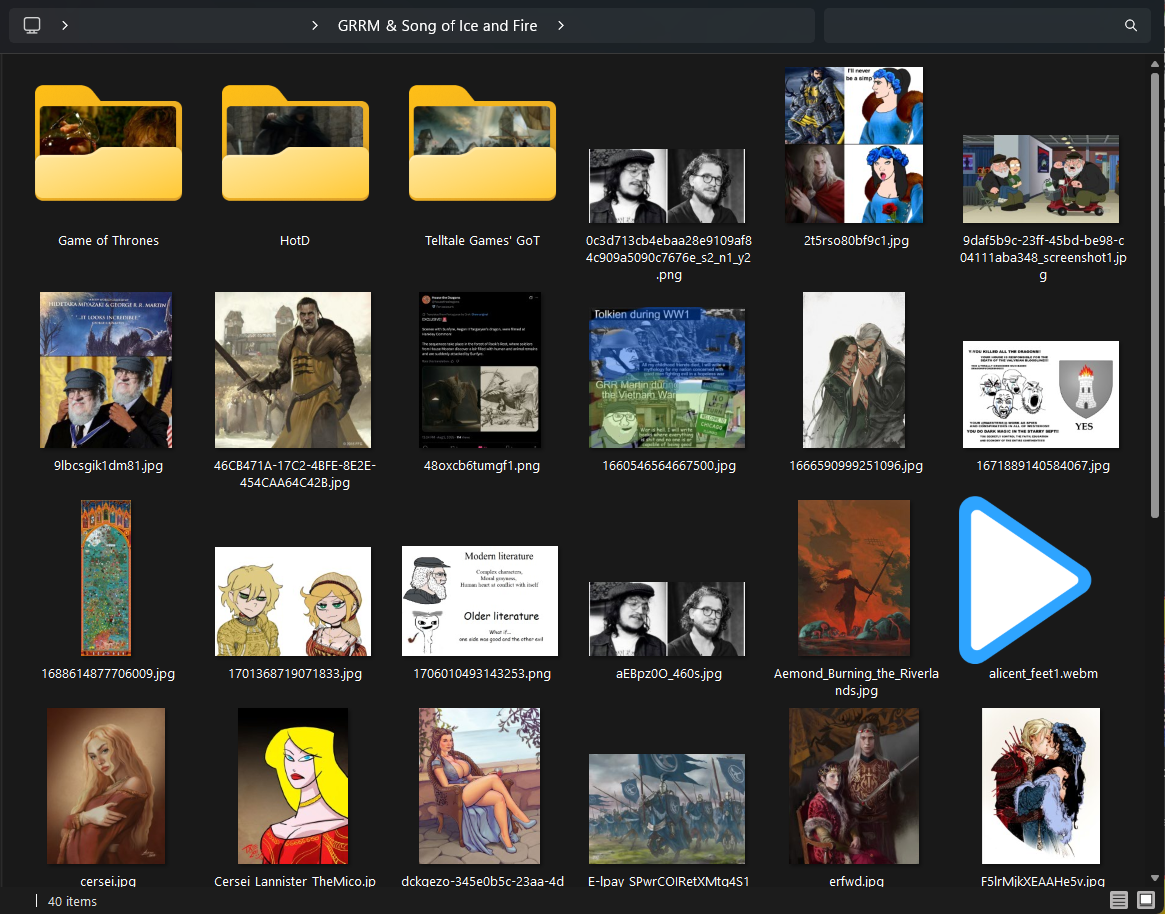1165x914 pixels.
Task: Click the 1671889140584067.jpg file name
Action: point(1043,466)
